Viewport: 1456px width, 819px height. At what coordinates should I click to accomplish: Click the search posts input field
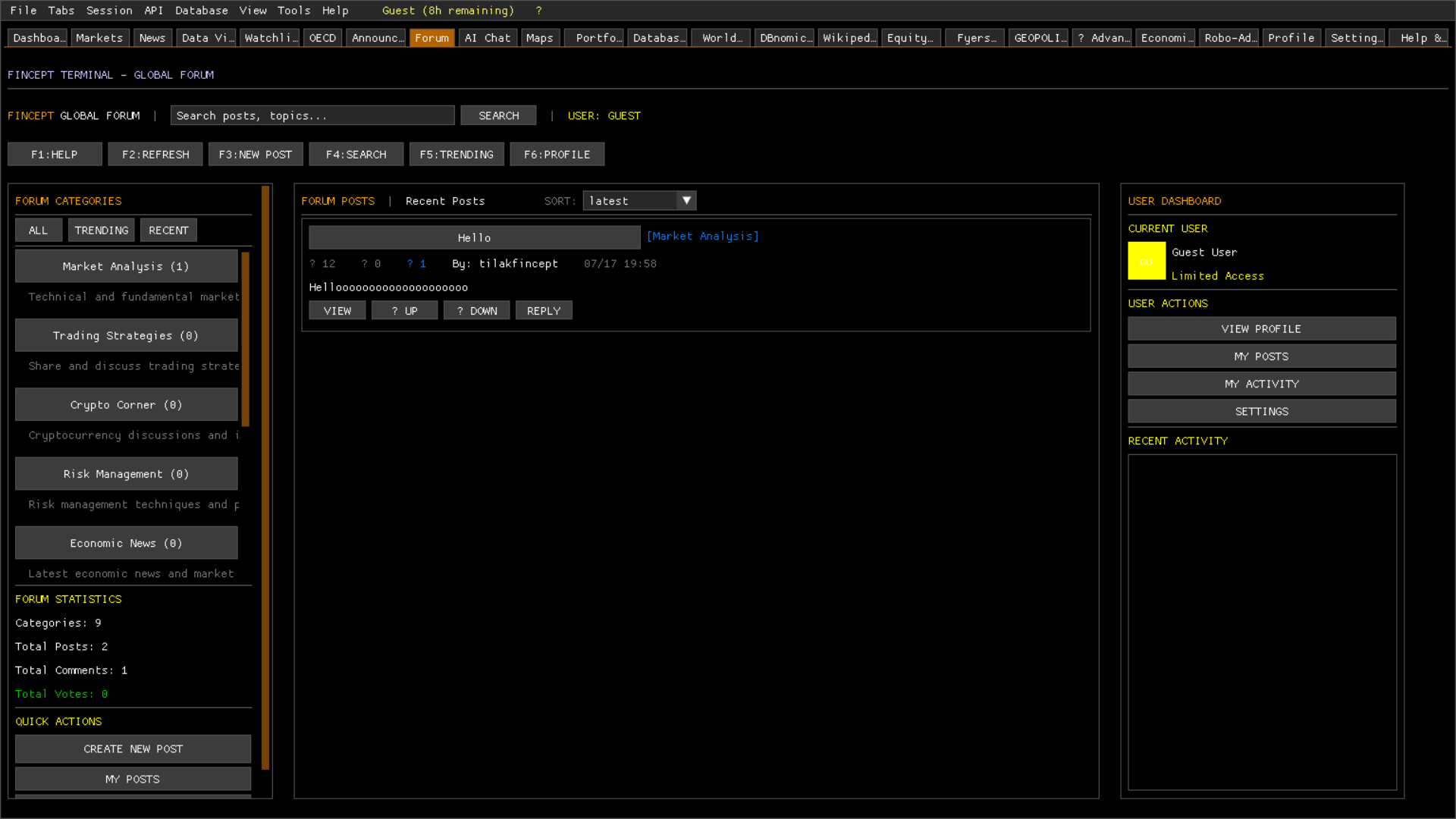(312, 116)
